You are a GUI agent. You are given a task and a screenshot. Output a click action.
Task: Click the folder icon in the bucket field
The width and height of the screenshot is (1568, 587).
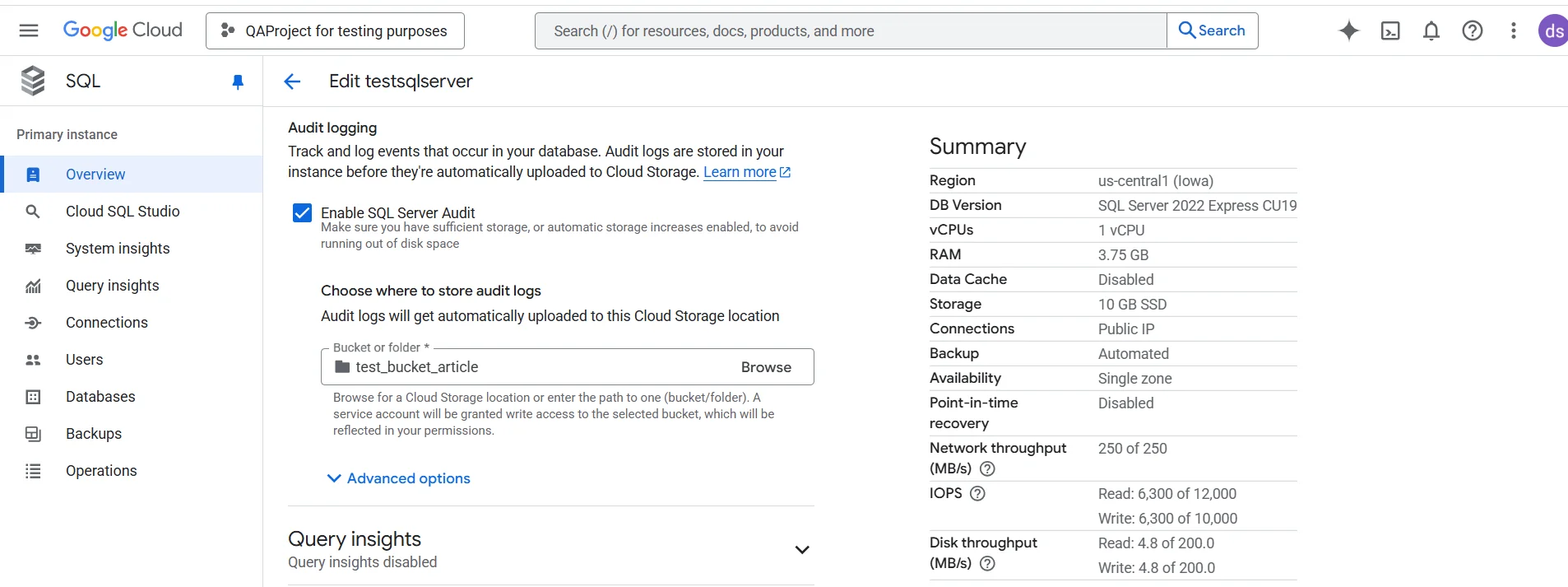[342, 367]
